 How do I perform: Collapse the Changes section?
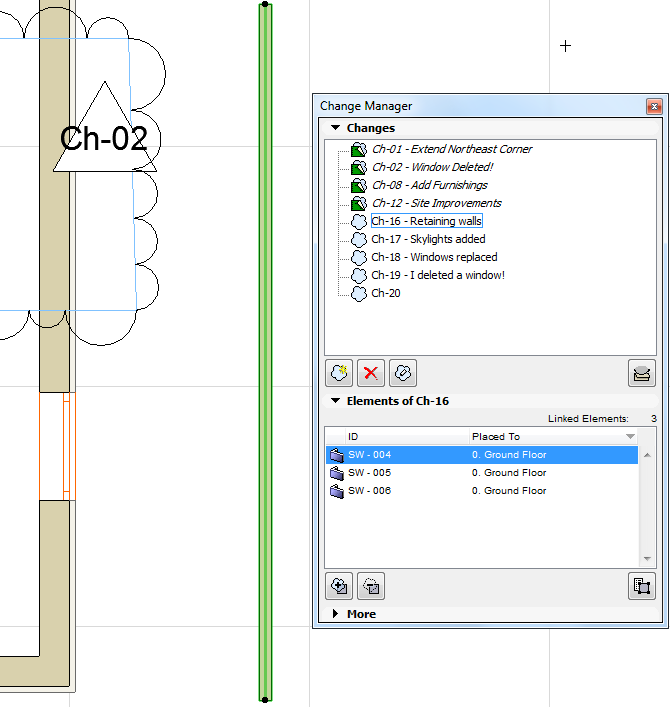pos(335,128)
